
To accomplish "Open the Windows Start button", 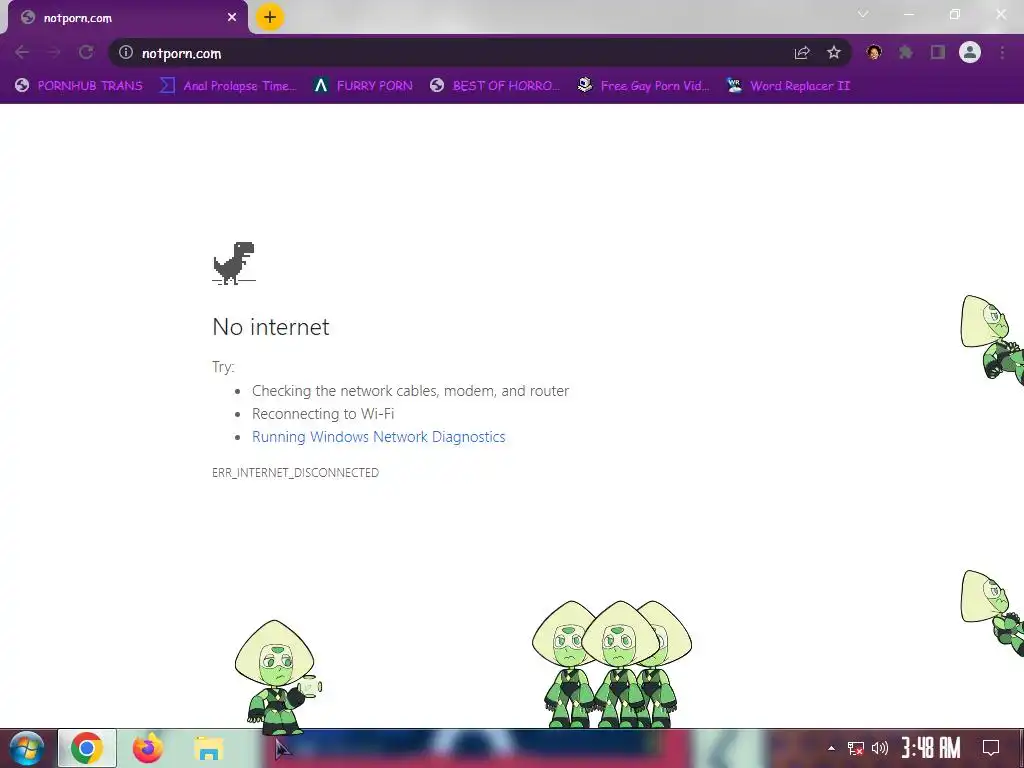I will coord(27,748).
